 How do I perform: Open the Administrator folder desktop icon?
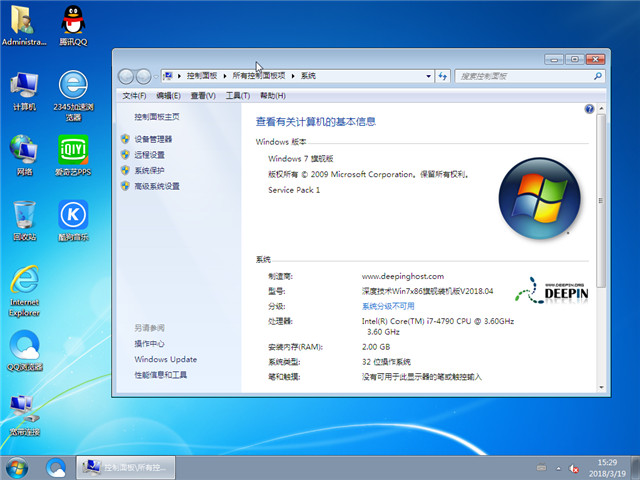point(23,24)
